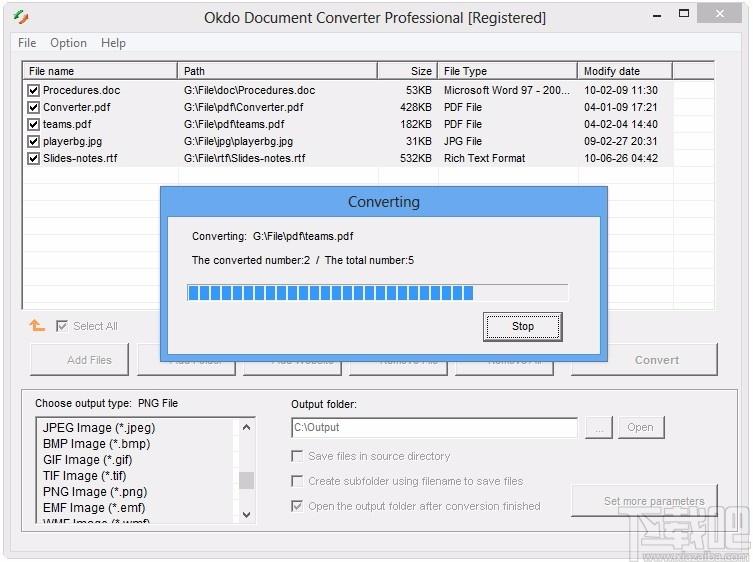
Task: Click the Open output folder button
Action: tap(640, 427)
